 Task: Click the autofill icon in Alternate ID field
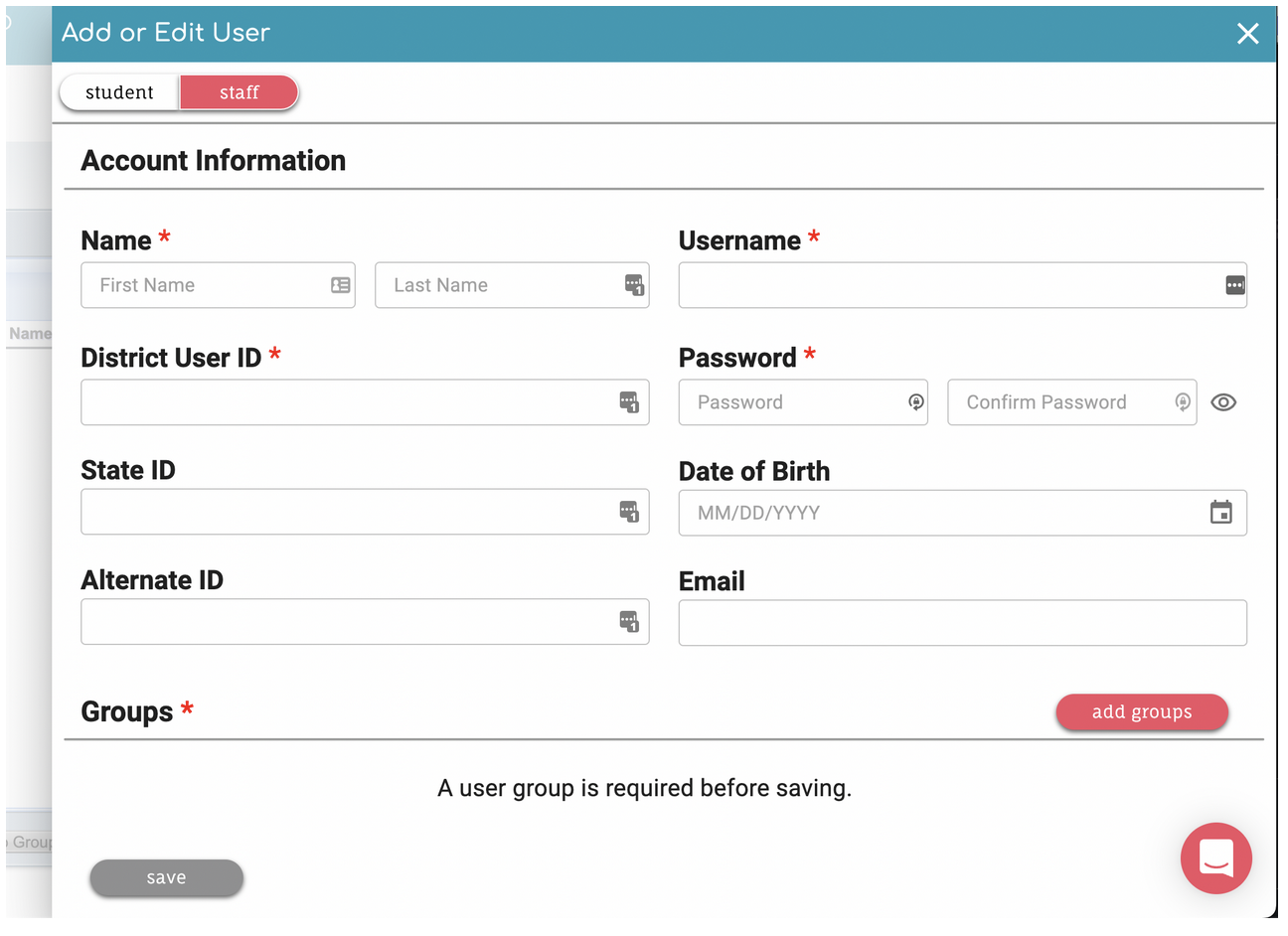629,622
